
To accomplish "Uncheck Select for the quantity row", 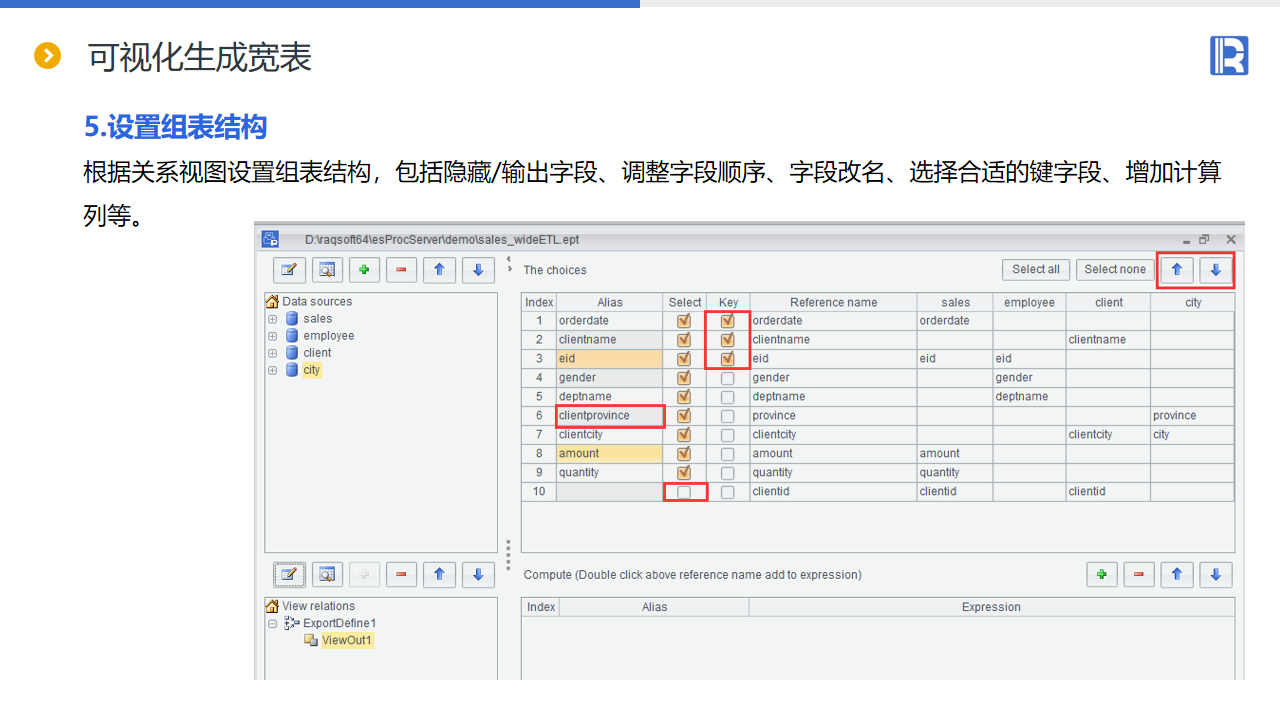I will [x=684, y=473].
